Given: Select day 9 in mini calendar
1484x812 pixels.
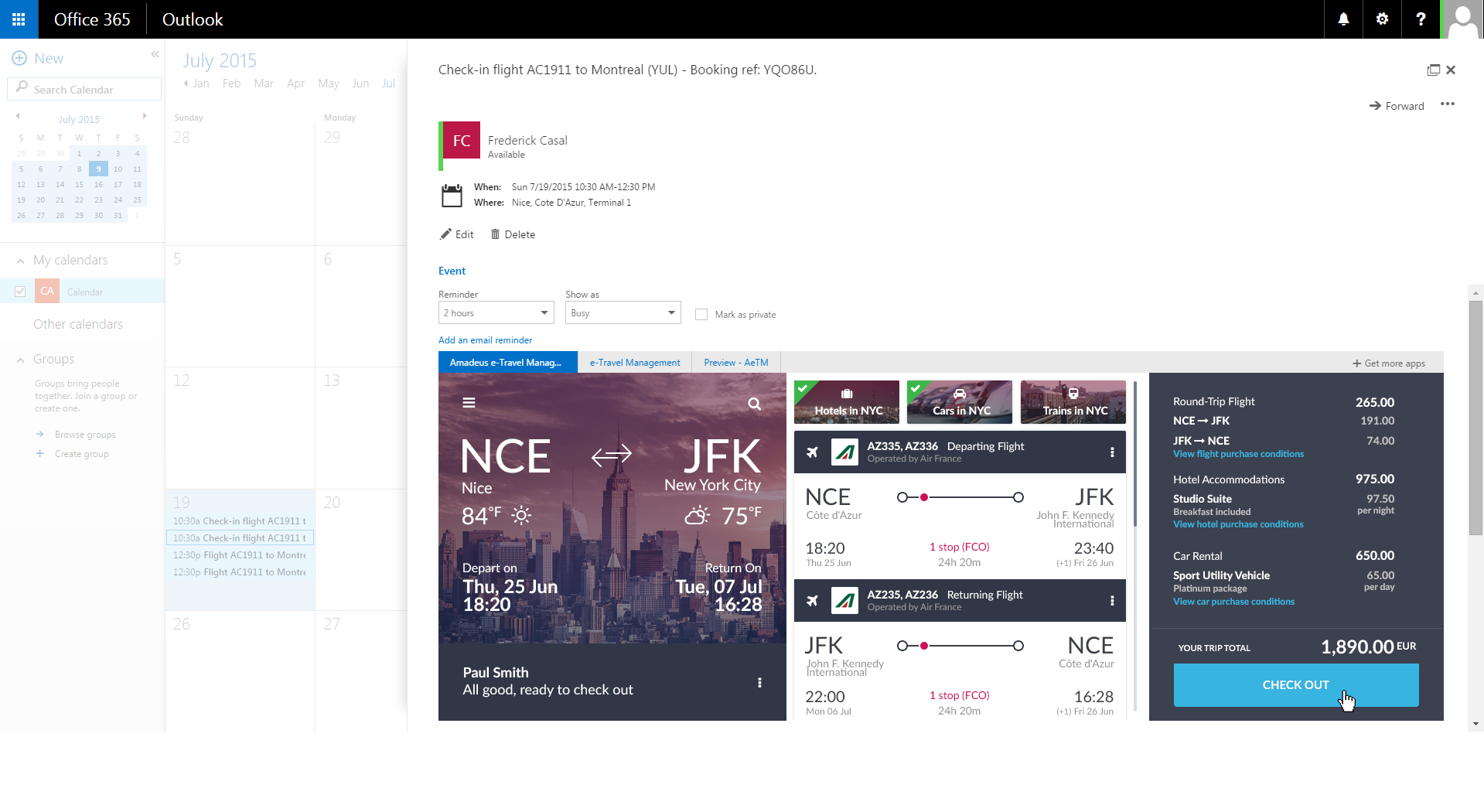Looking at the screenshot, I should pos(98,169).
